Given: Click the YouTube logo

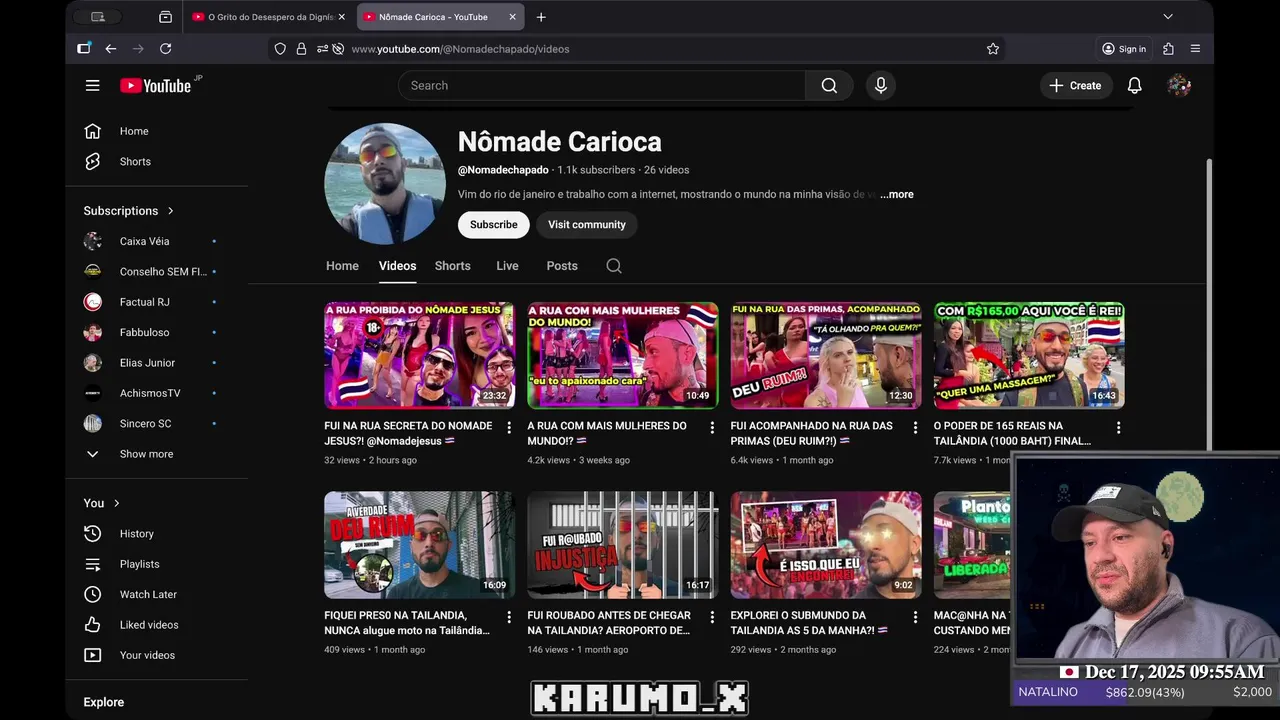Looking at the screenshot, I should pyautogui.click(x=156, y=85).
